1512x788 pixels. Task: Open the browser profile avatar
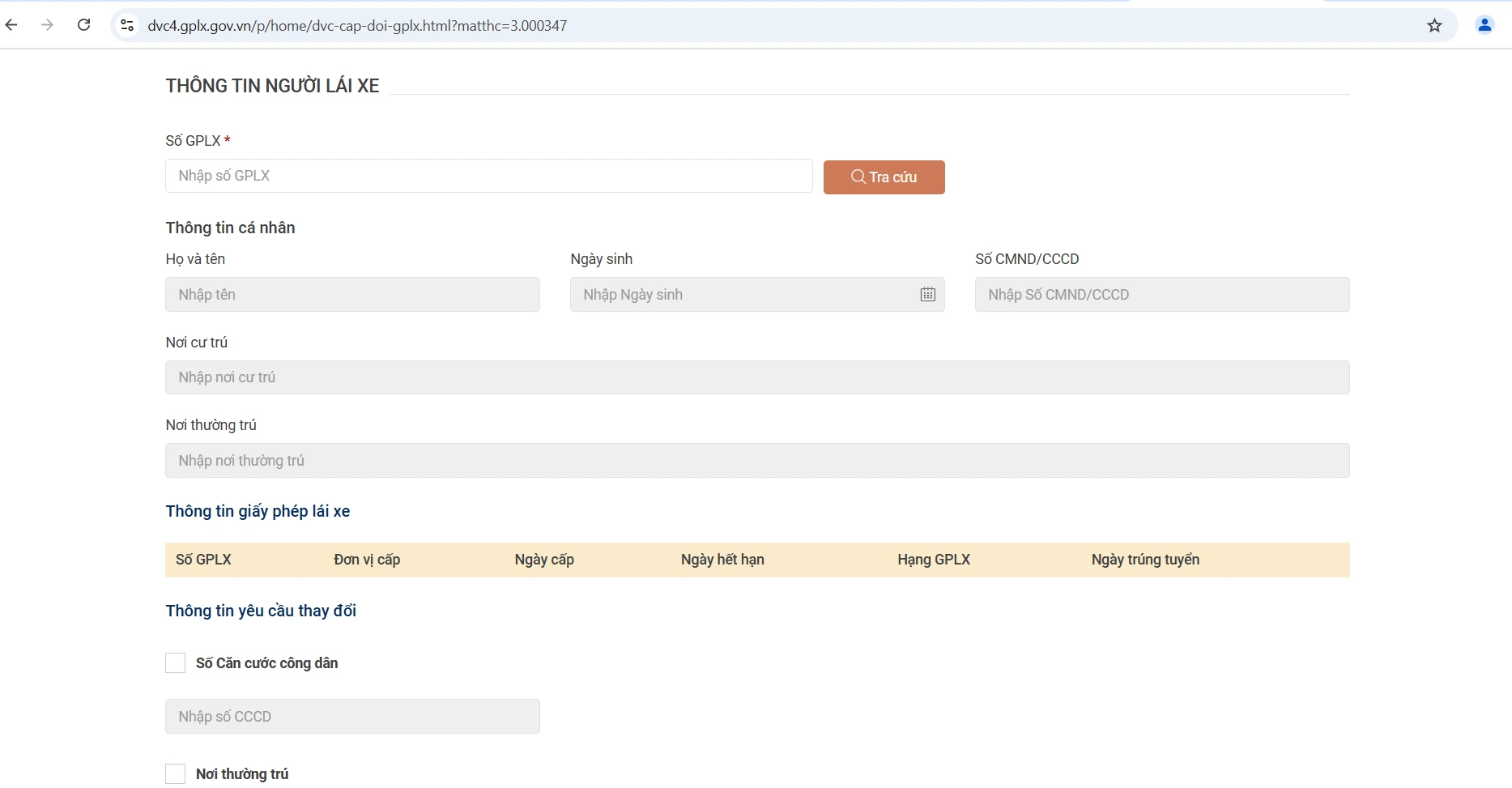[1484, 25]
